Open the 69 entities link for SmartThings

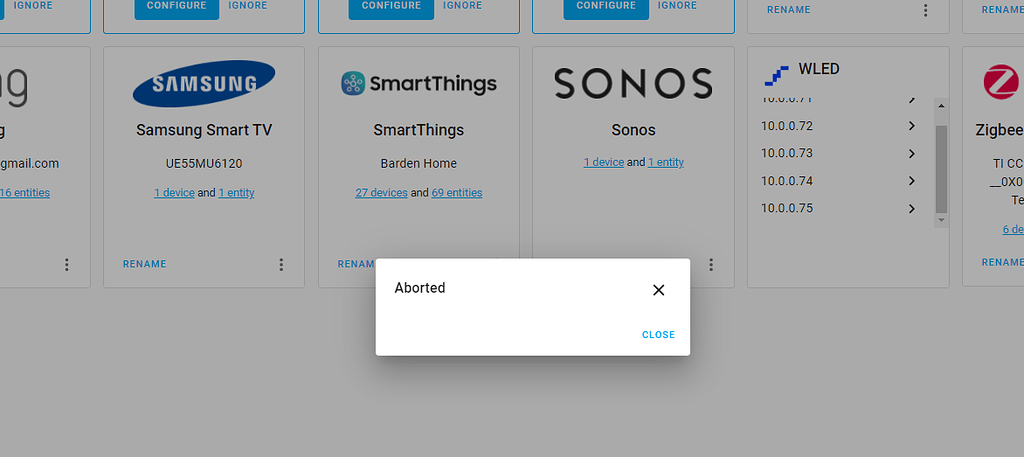(456, 193)
